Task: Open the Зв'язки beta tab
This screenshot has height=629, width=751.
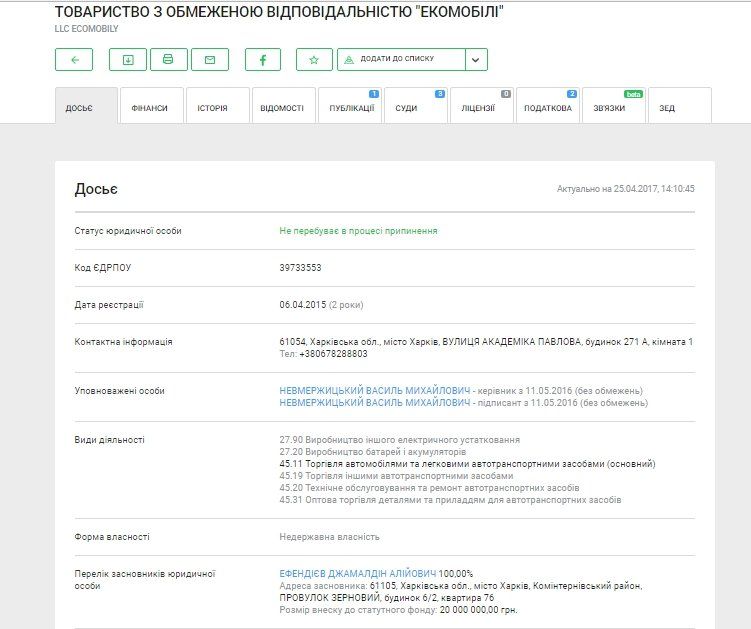Action: click(x=614, y=105)
